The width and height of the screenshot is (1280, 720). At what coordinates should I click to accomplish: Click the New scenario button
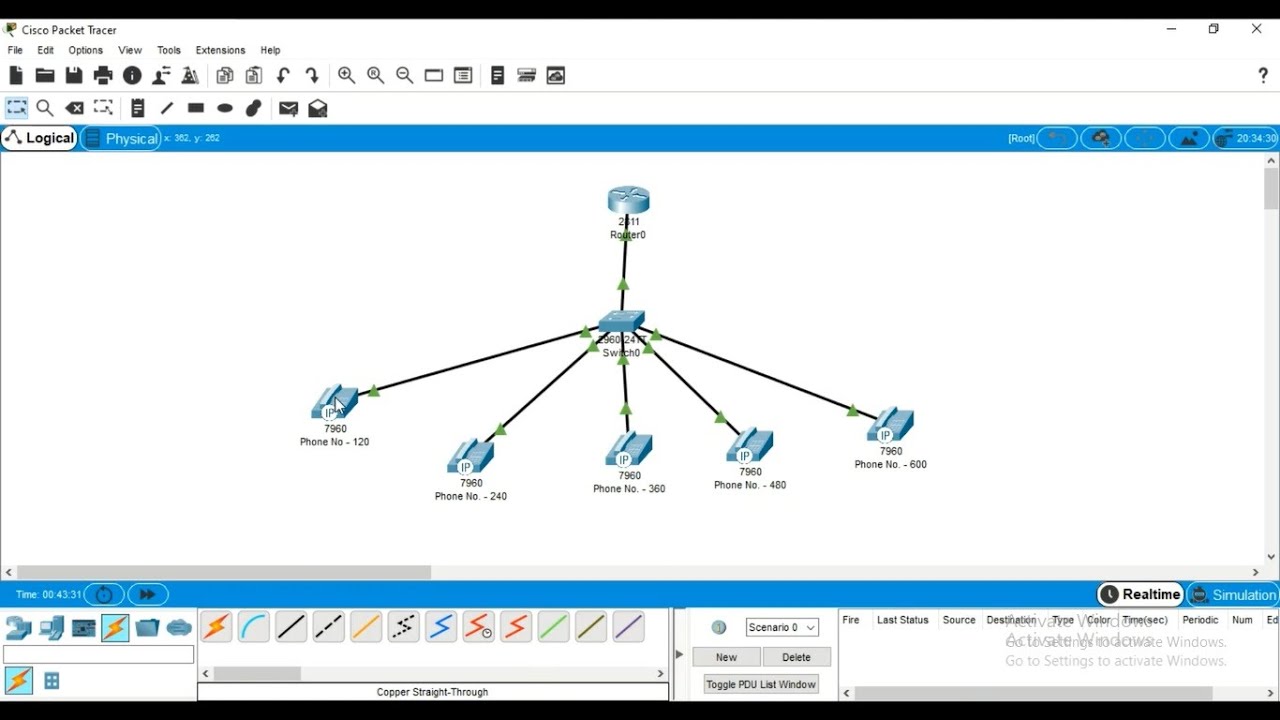[x=727, y=657]
